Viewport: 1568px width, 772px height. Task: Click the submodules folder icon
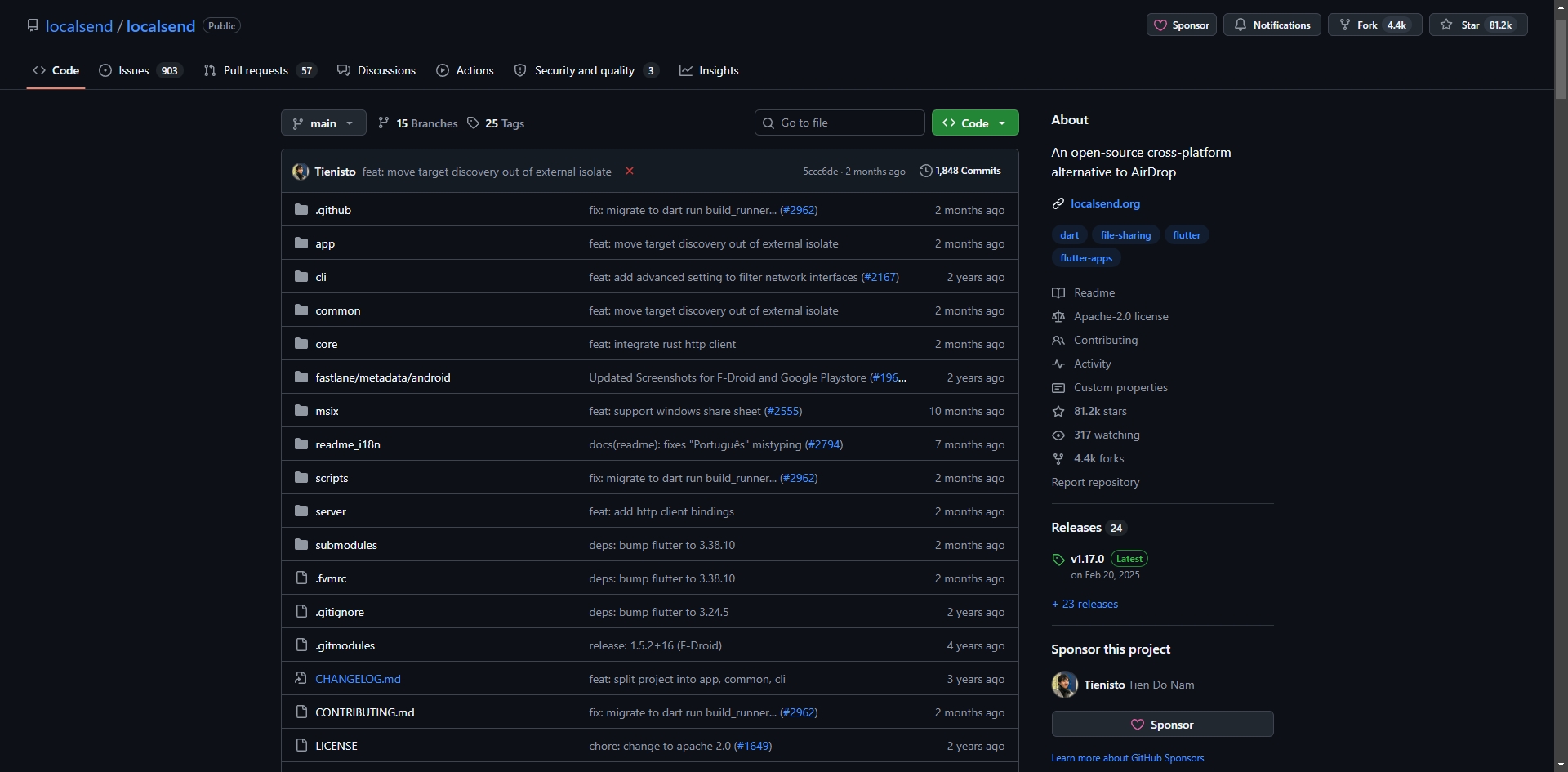pos(301,545)
